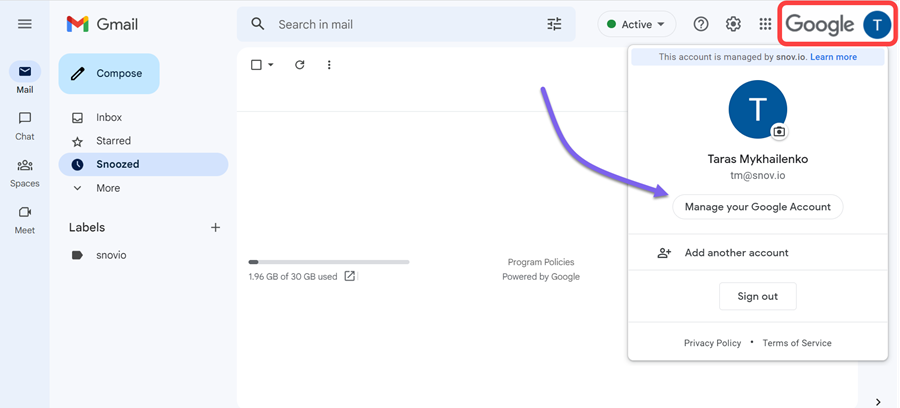Click the search magnifier icon

258,24
